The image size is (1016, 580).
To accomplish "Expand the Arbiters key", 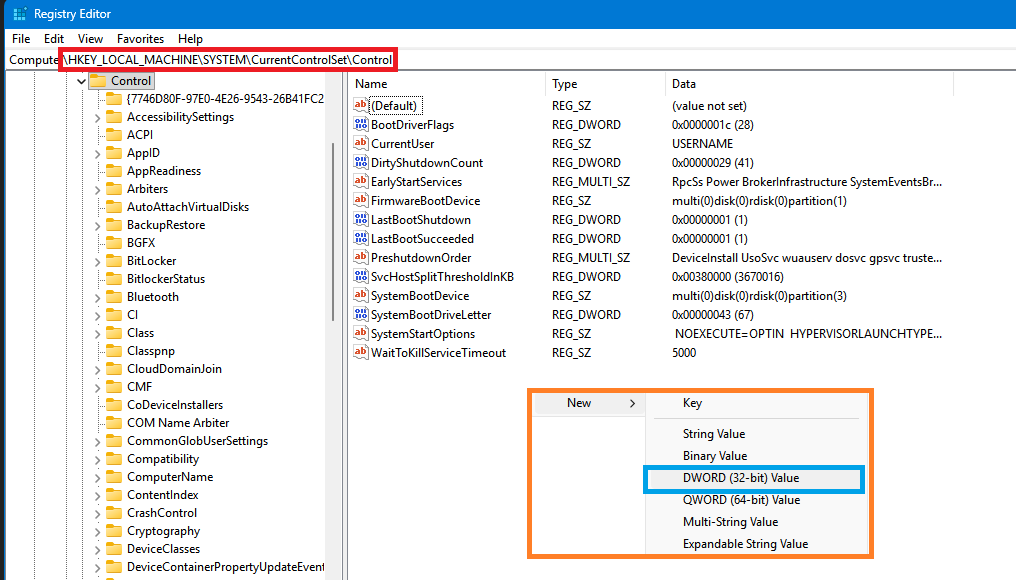I will pos(97,189).
